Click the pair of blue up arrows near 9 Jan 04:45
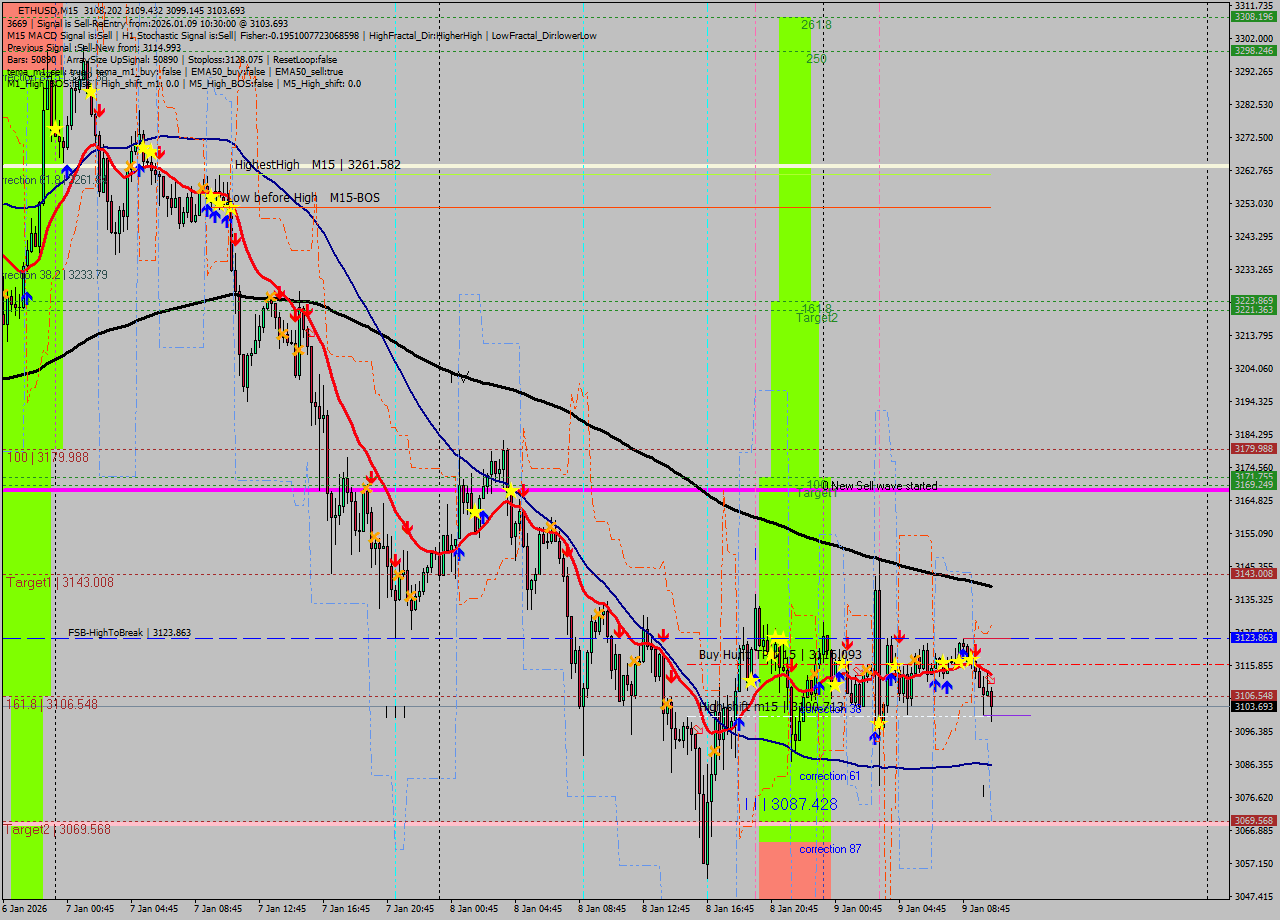The image size is (1280, 920). coord(940,686)
